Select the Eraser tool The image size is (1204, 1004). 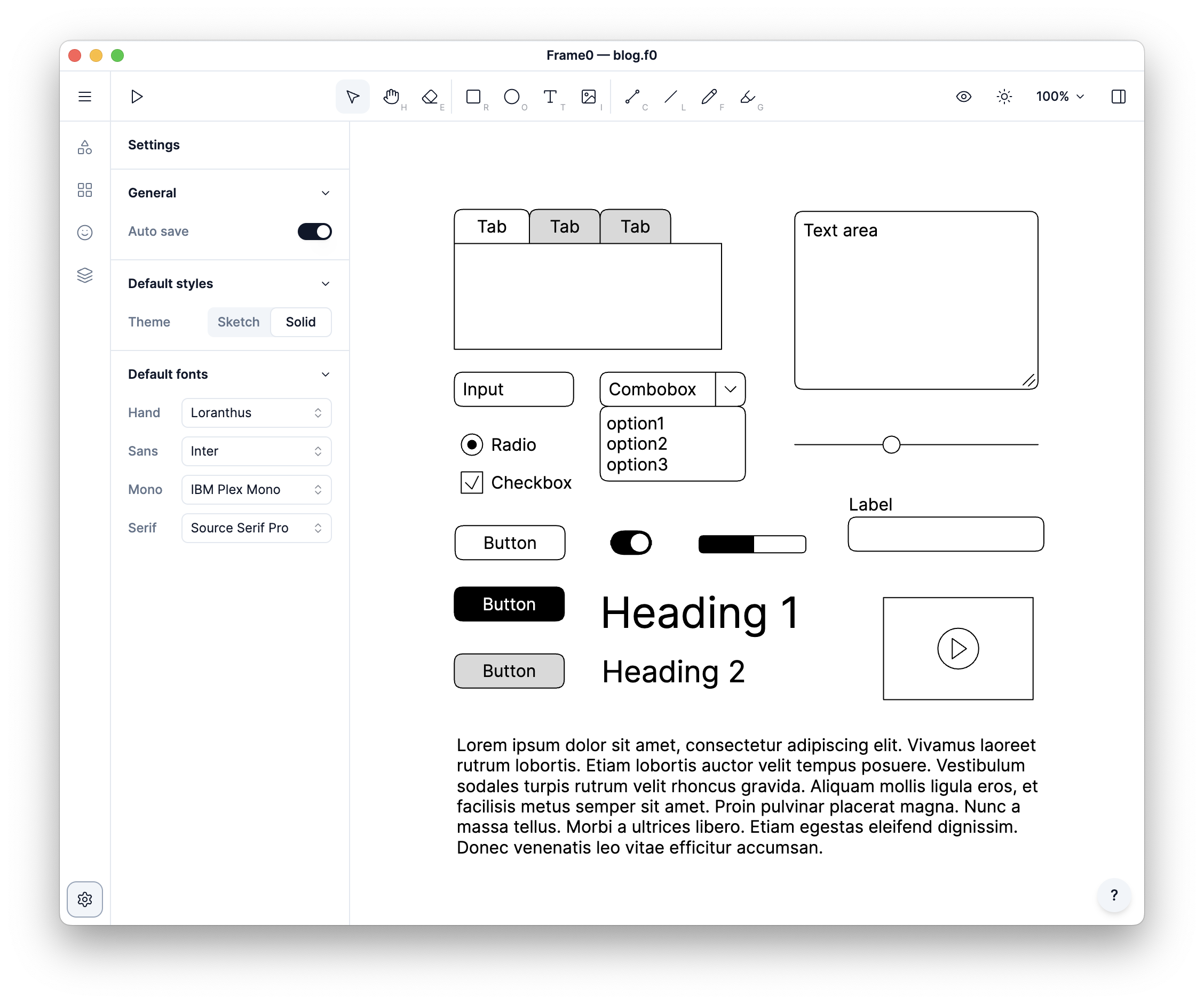(x=430, y=96)
